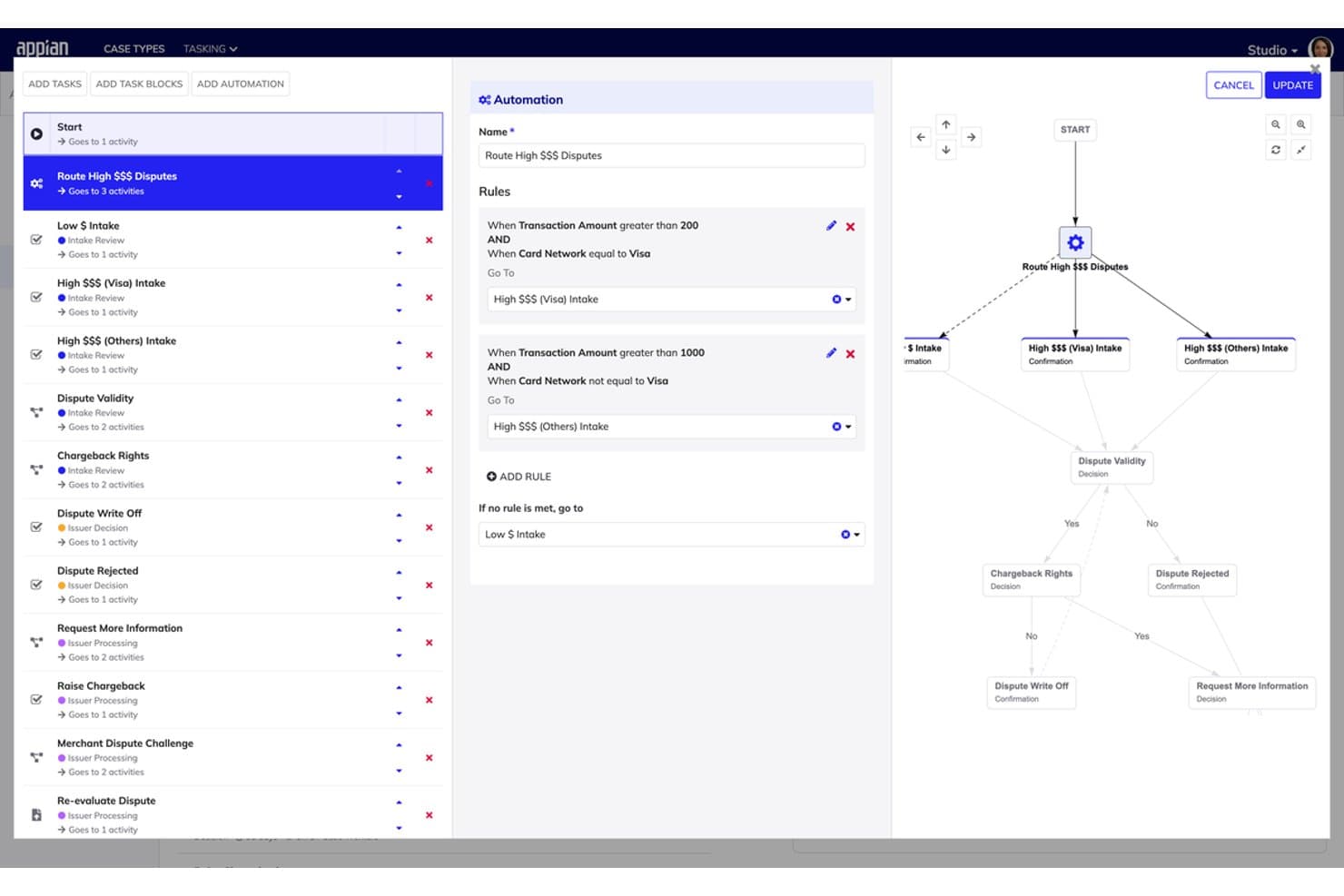Select the Request More Information list row
The image size is (1344, 896).
(232, 642)
